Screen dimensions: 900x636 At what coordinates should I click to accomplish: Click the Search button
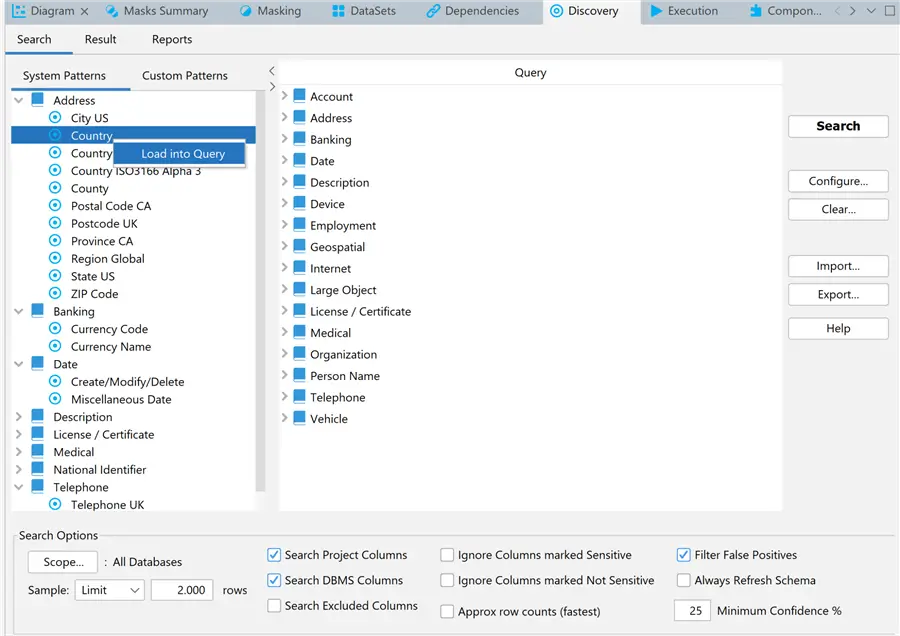point(838,126)
